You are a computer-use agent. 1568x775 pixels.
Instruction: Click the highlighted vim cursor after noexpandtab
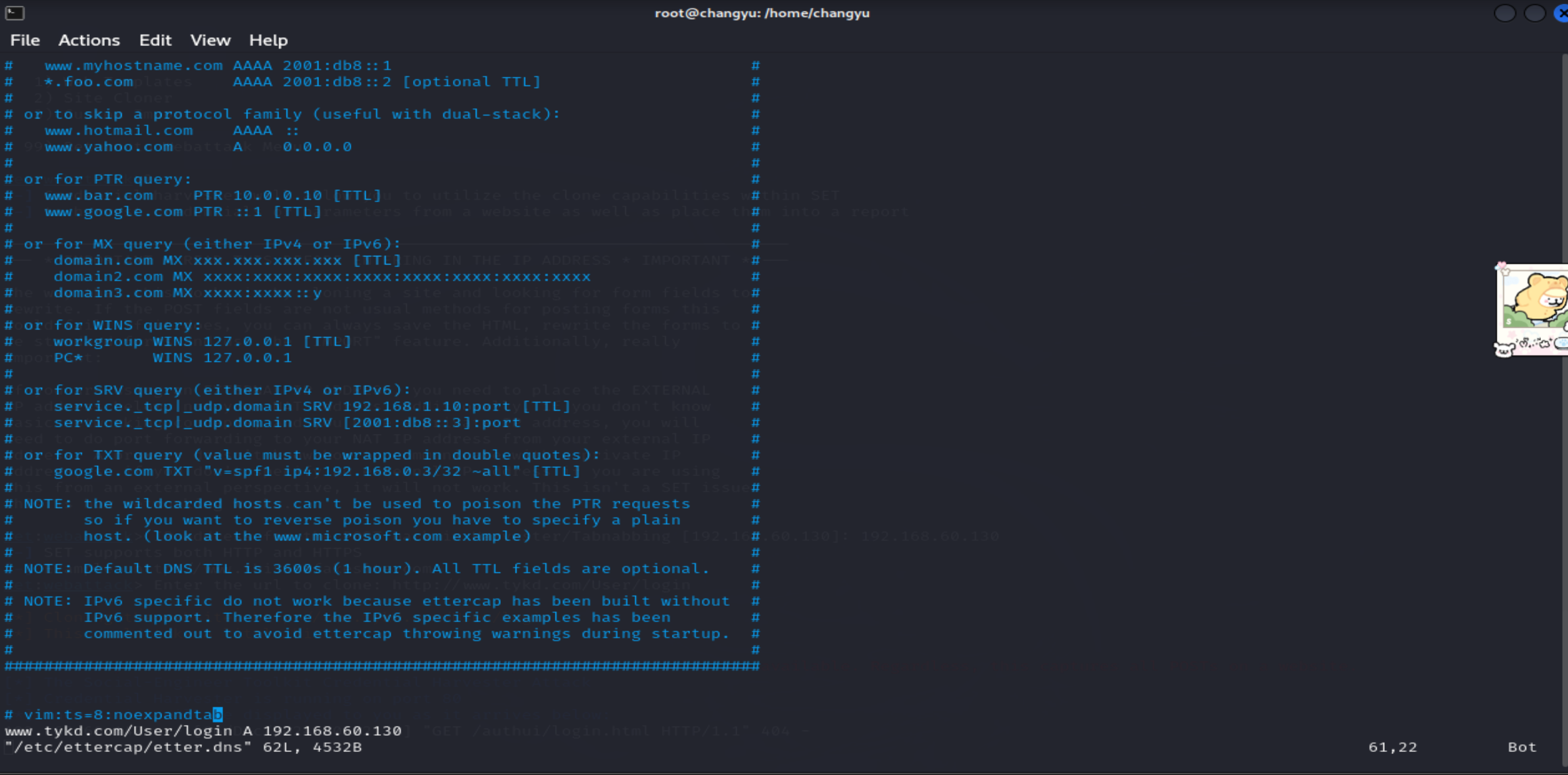[x=218, y=715]
